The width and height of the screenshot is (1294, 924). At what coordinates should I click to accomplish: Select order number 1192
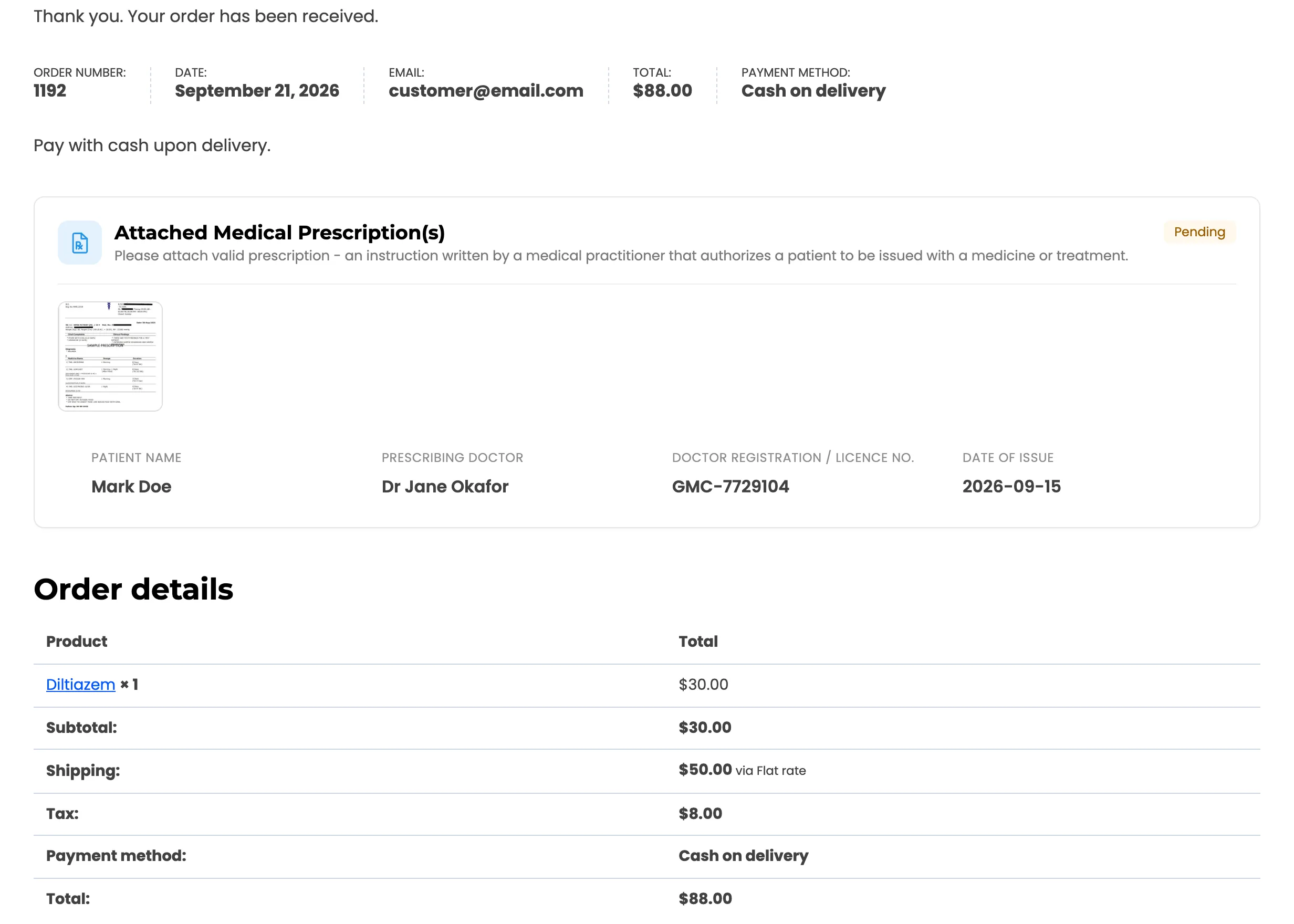(50, 91)
